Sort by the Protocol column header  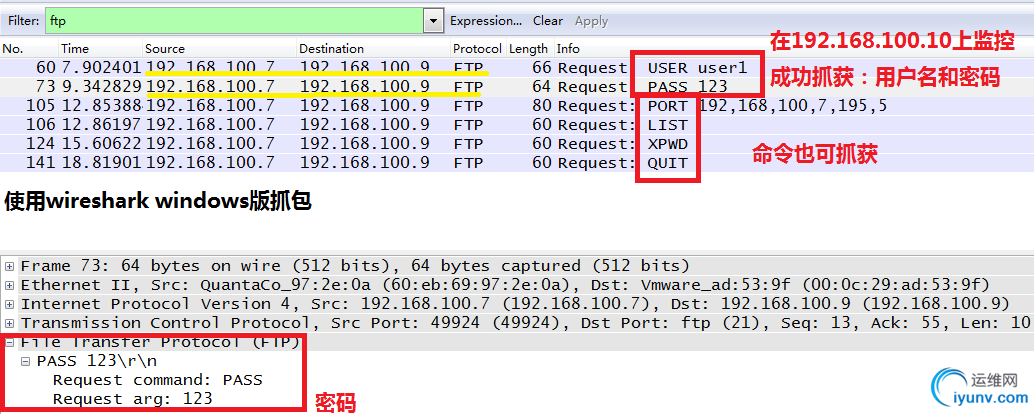477,48
